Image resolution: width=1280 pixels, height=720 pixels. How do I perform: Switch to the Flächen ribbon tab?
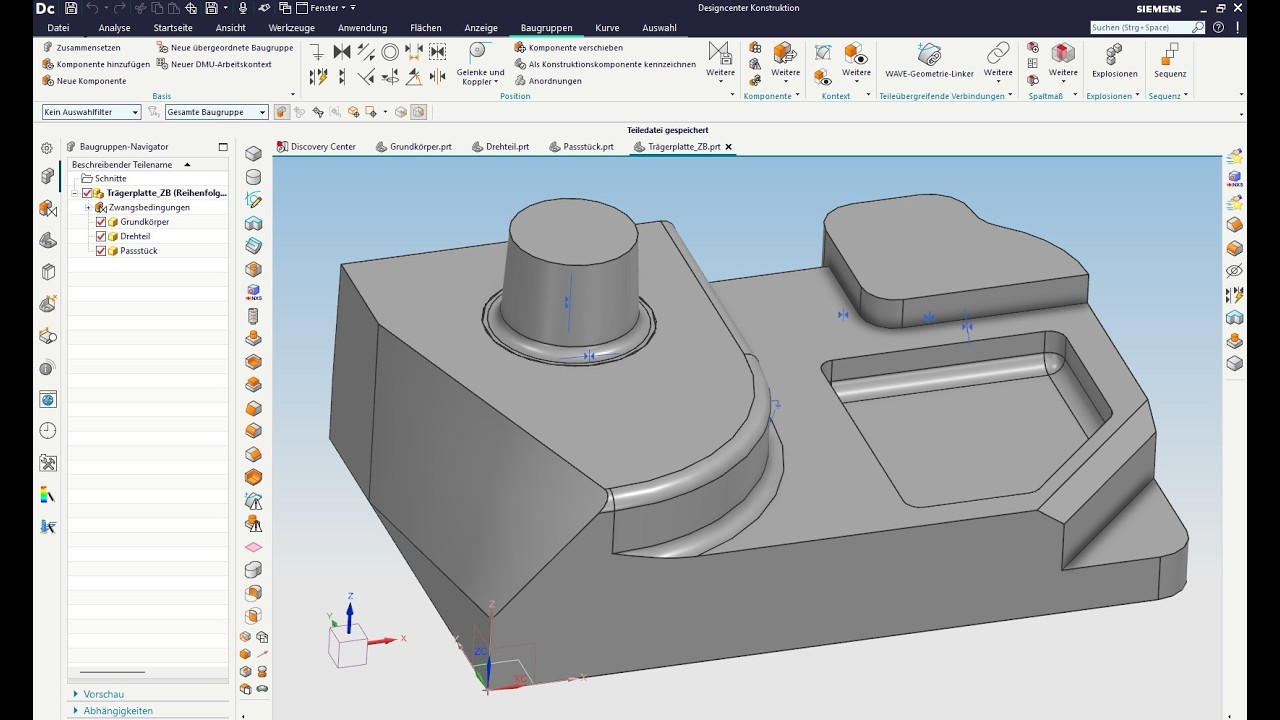pyautogui.click(x=426, y=28)
